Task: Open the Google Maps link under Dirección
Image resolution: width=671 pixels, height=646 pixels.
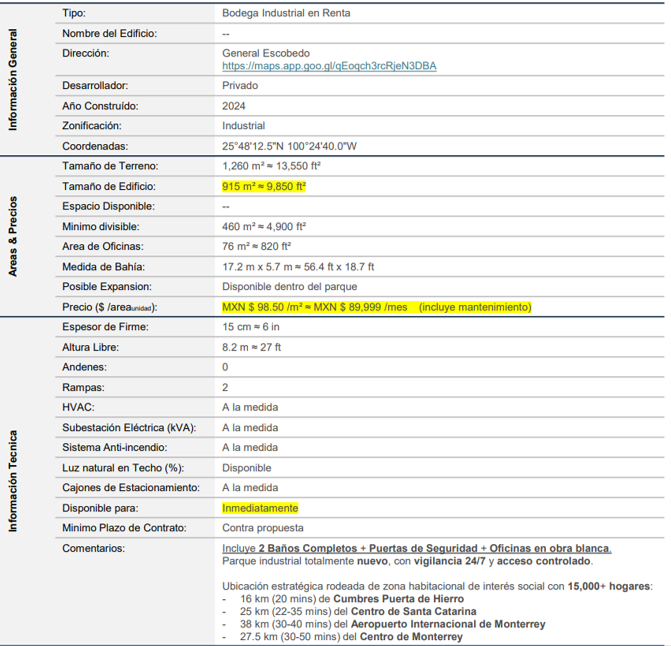Action: [329, 66]
